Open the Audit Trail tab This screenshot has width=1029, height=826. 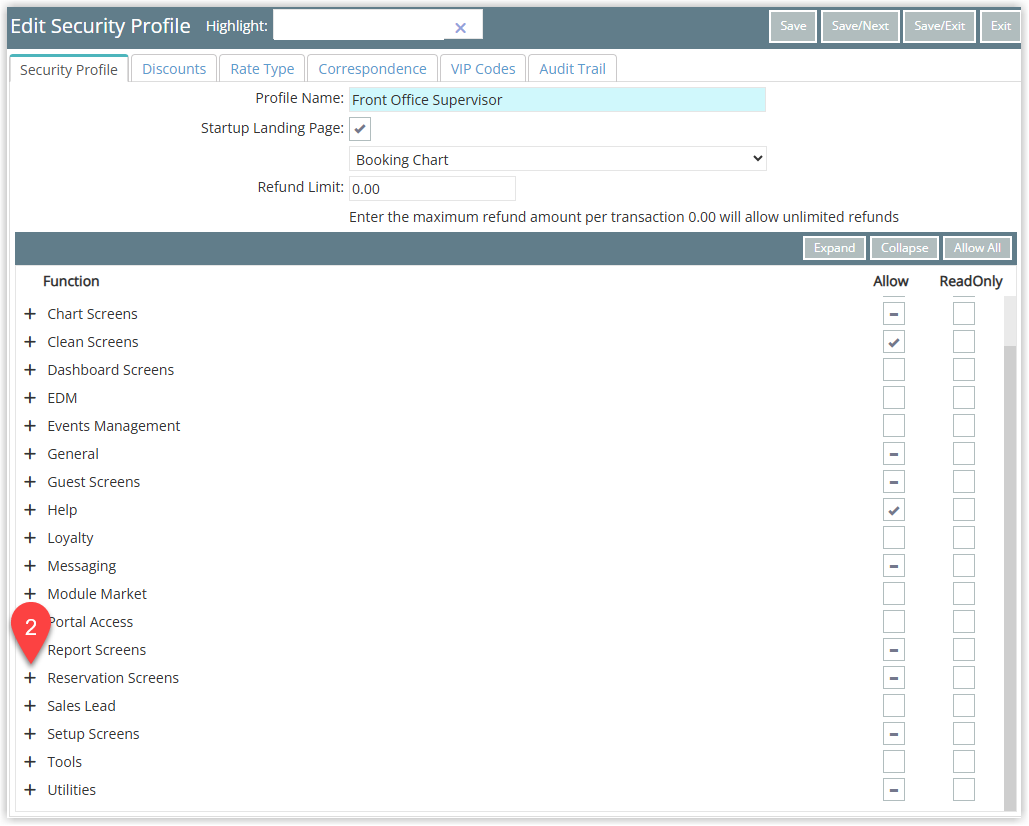coord(572,69)
